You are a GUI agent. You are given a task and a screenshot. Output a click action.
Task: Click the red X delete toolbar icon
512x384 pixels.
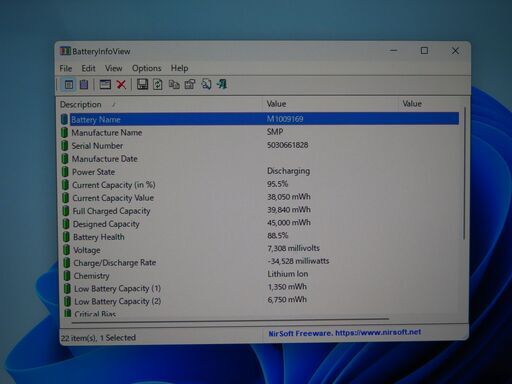click(x=121, y=85)
